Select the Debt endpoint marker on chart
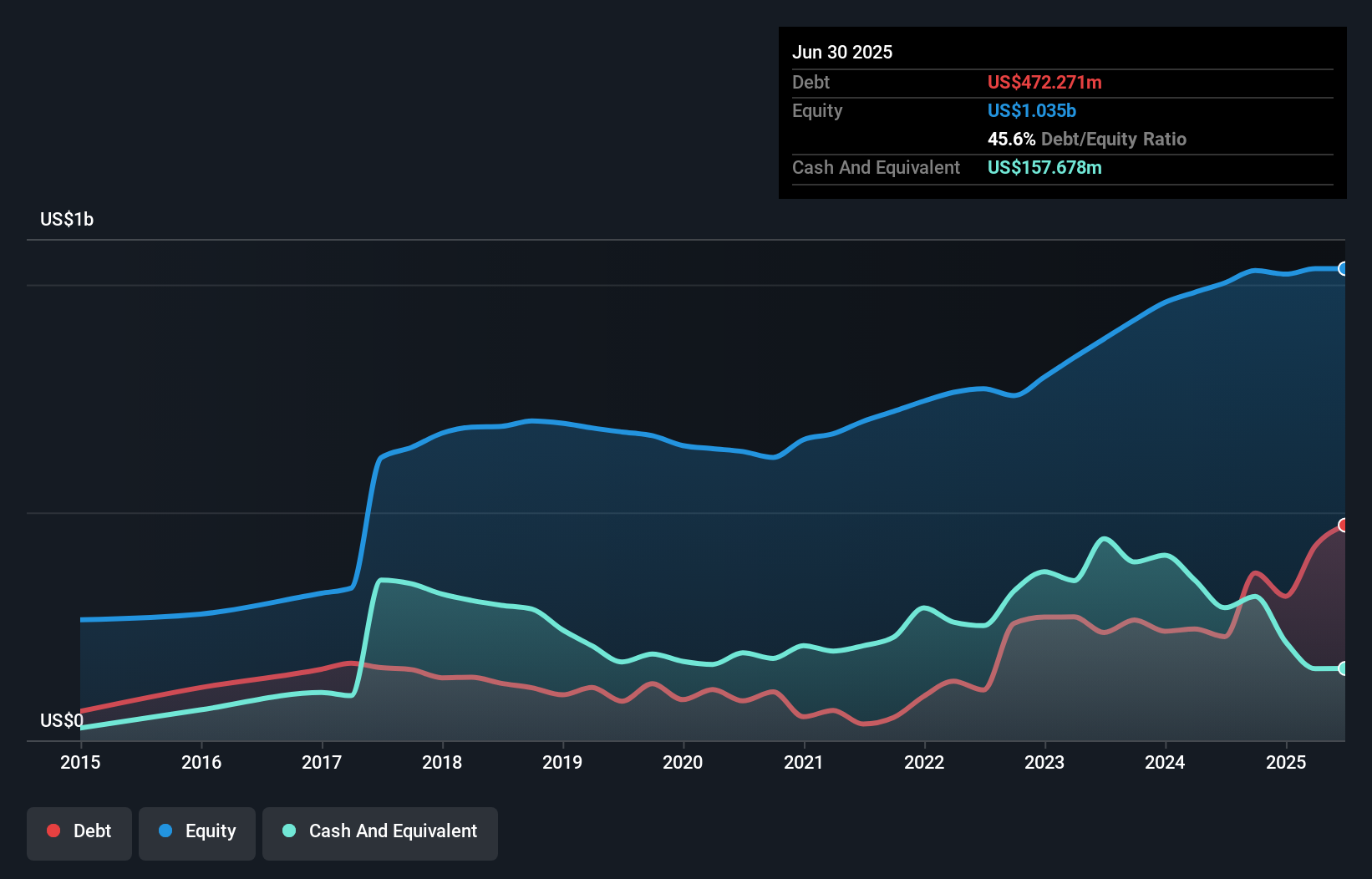The width and height of the screenshot is (1372, 879). pos(1344,525)
